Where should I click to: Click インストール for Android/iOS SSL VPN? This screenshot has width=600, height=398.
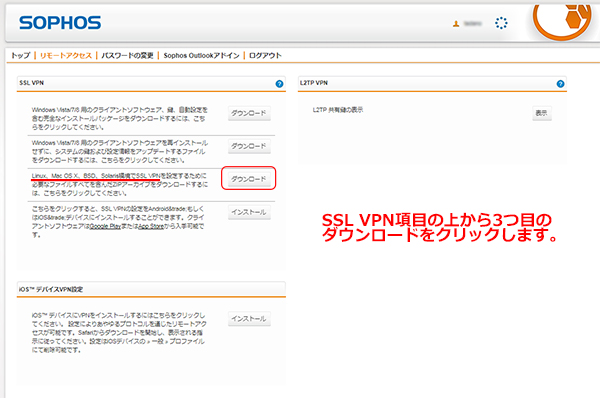[249, 212]
